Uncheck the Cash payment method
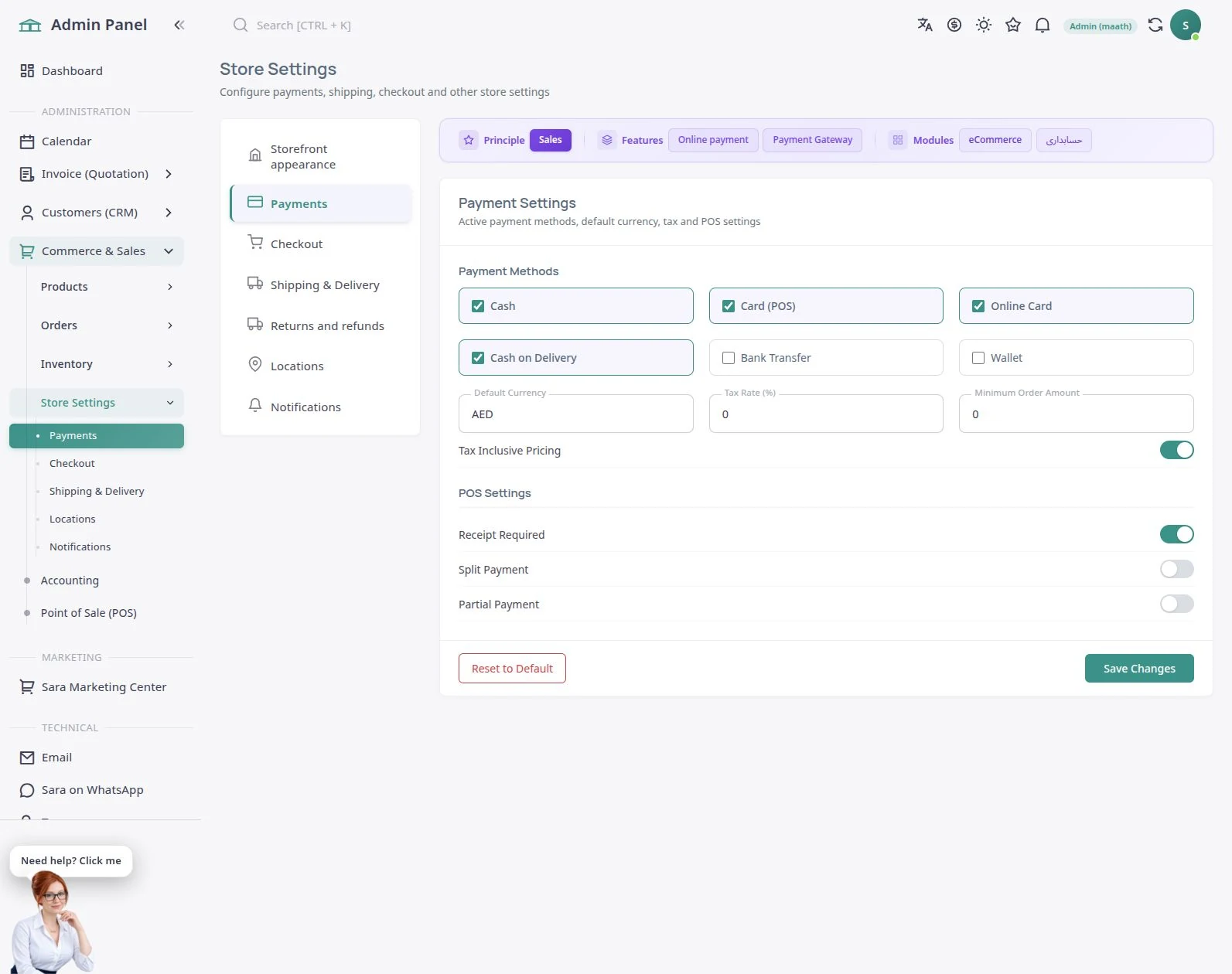Screen dimensions: 1232x974 click(x=478, y=306)
